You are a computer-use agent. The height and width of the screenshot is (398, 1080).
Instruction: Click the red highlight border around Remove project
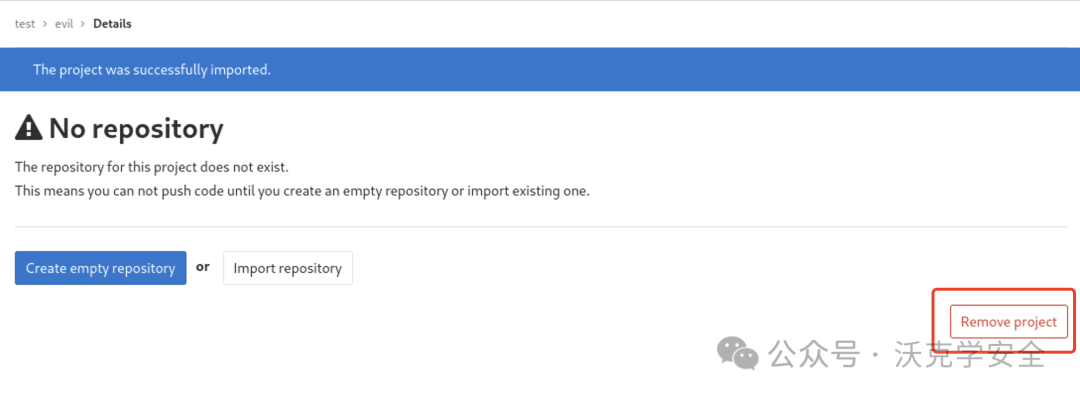pyautogui.click(x=1004, y=289)
